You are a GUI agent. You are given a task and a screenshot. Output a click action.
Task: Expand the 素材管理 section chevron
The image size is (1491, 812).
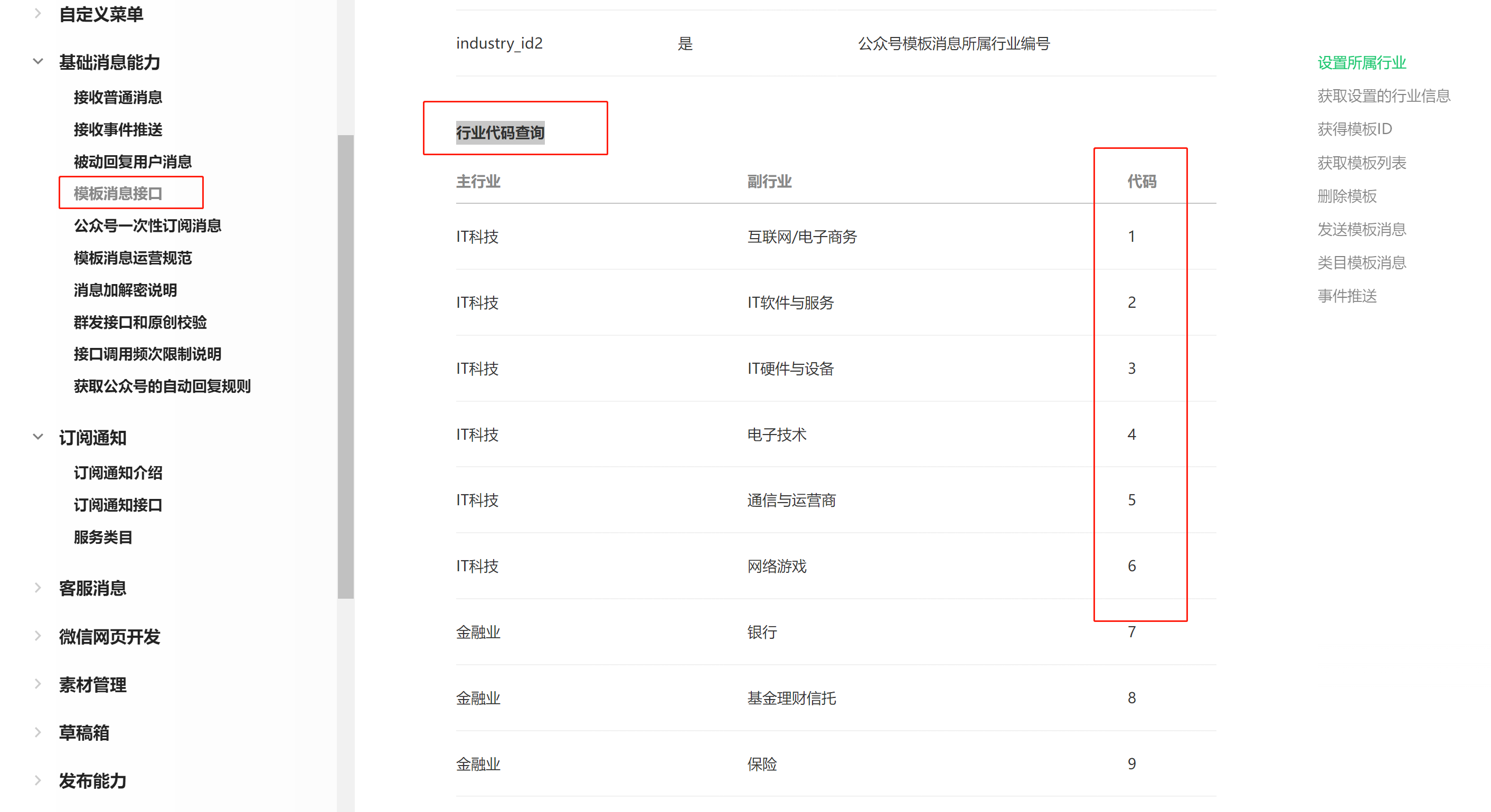tap(38, 684)
